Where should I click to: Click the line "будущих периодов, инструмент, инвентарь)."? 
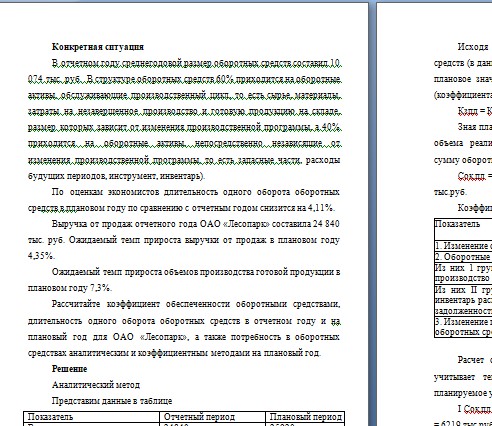pyautogui.click(x=116, y=176)
